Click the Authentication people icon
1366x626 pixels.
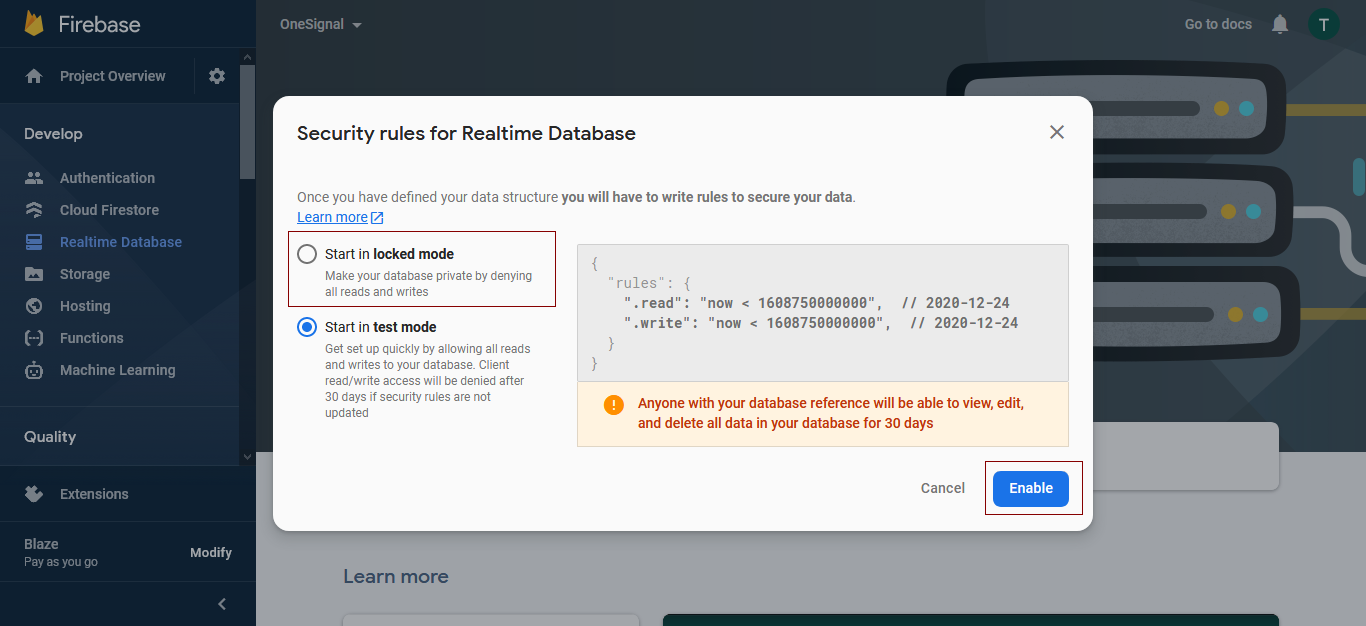pos(34,178)
